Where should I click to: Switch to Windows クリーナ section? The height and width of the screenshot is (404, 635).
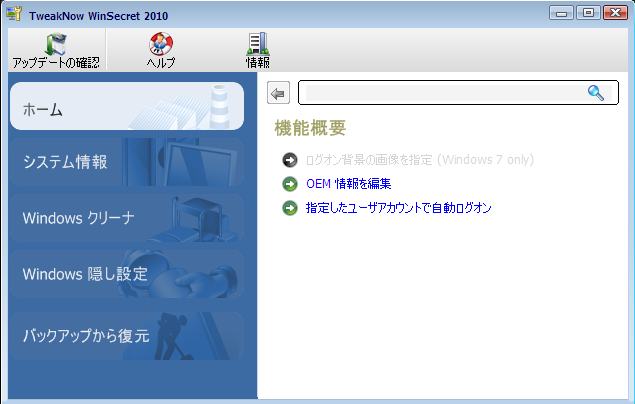[127, 218]
